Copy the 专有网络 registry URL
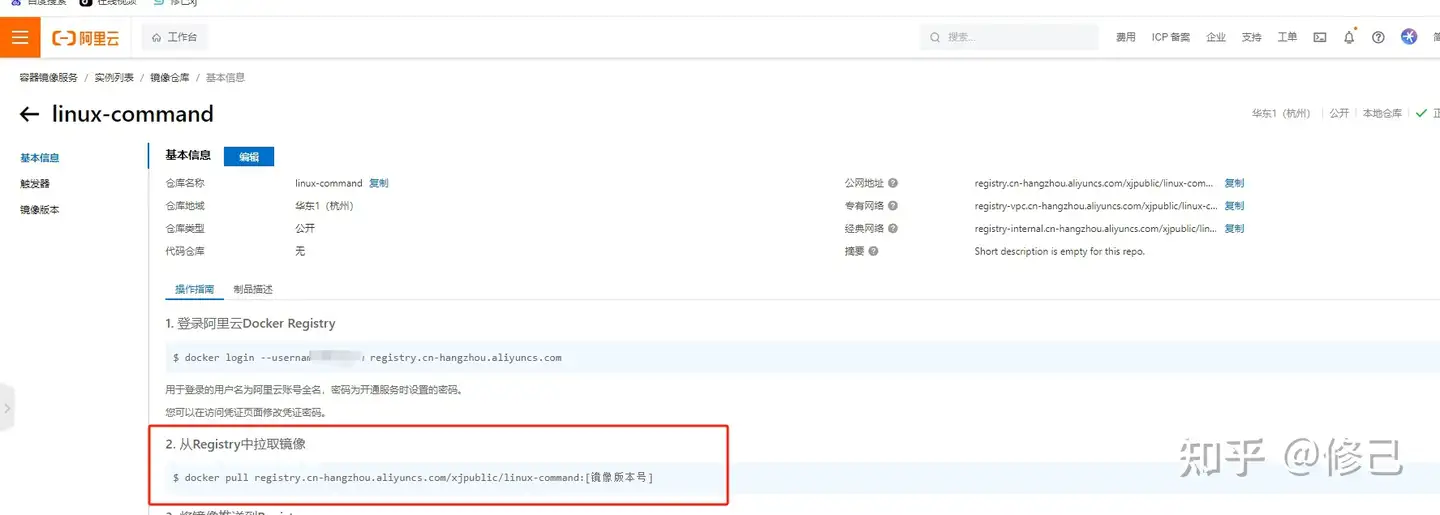1440x515 pixels. click(1235, 206)
